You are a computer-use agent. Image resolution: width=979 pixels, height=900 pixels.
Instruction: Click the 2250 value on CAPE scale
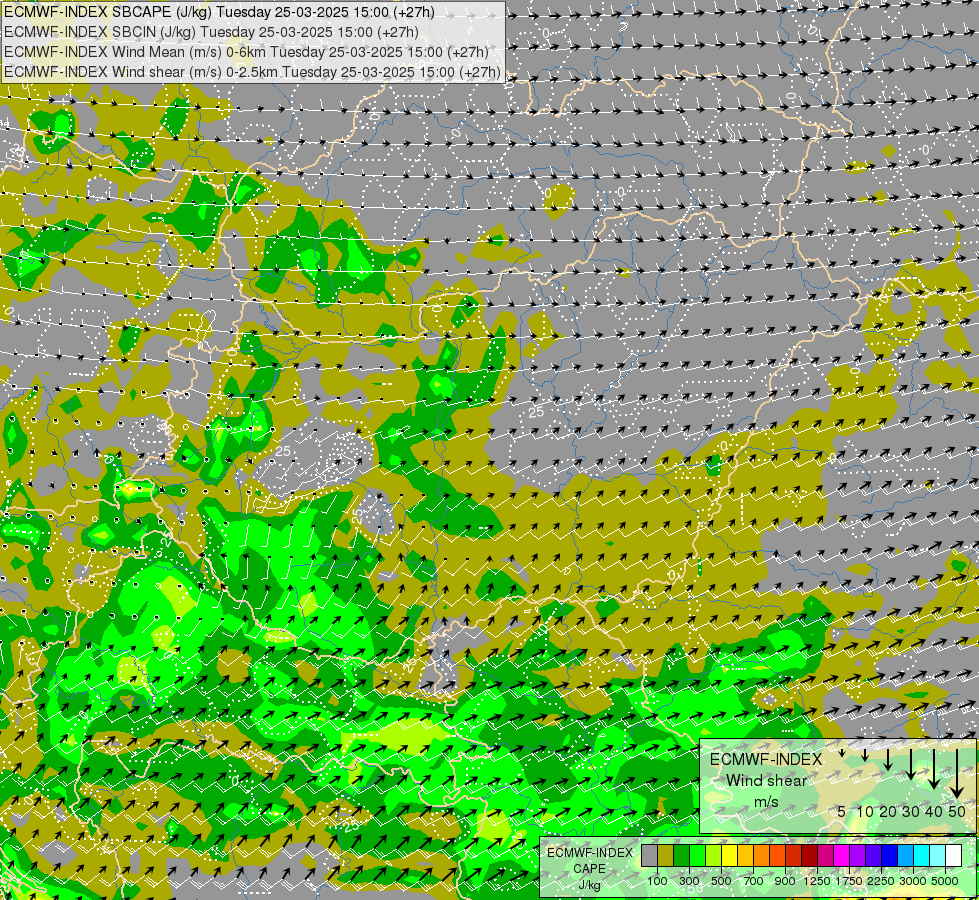(881, 881)
